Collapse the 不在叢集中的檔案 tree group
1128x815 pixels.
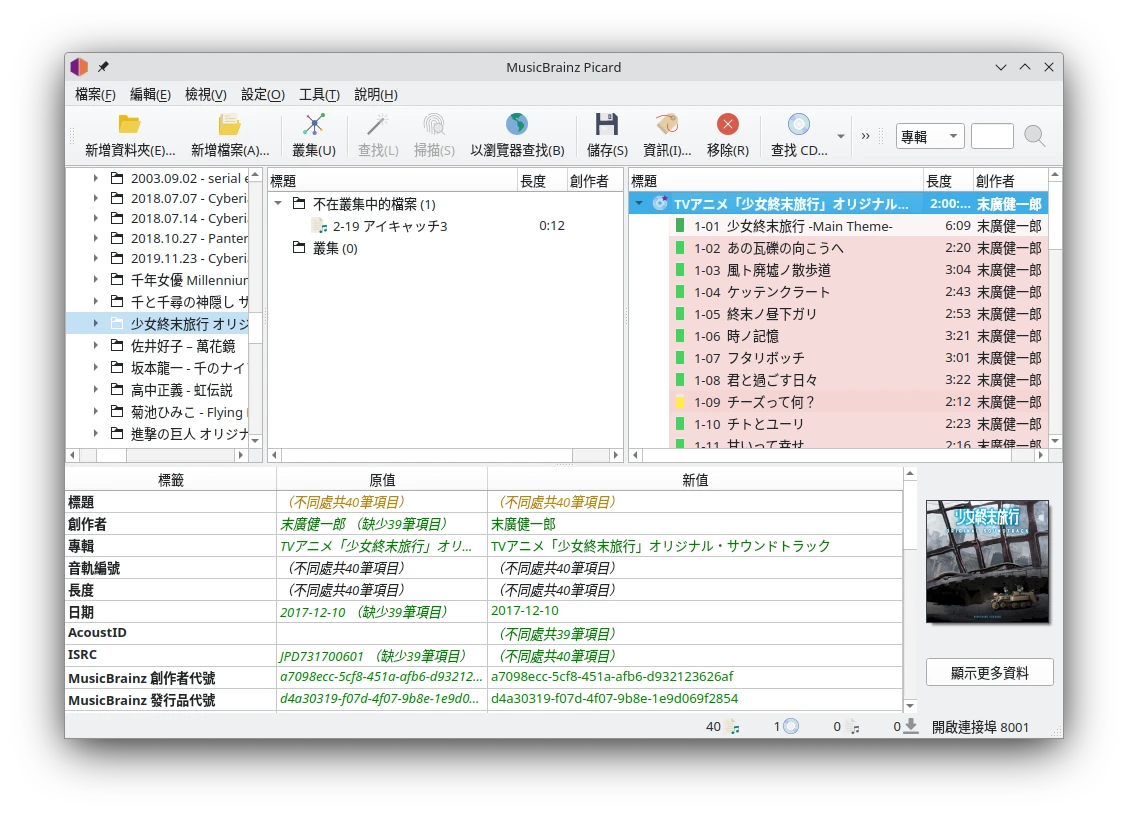click(x=279, y=204)
